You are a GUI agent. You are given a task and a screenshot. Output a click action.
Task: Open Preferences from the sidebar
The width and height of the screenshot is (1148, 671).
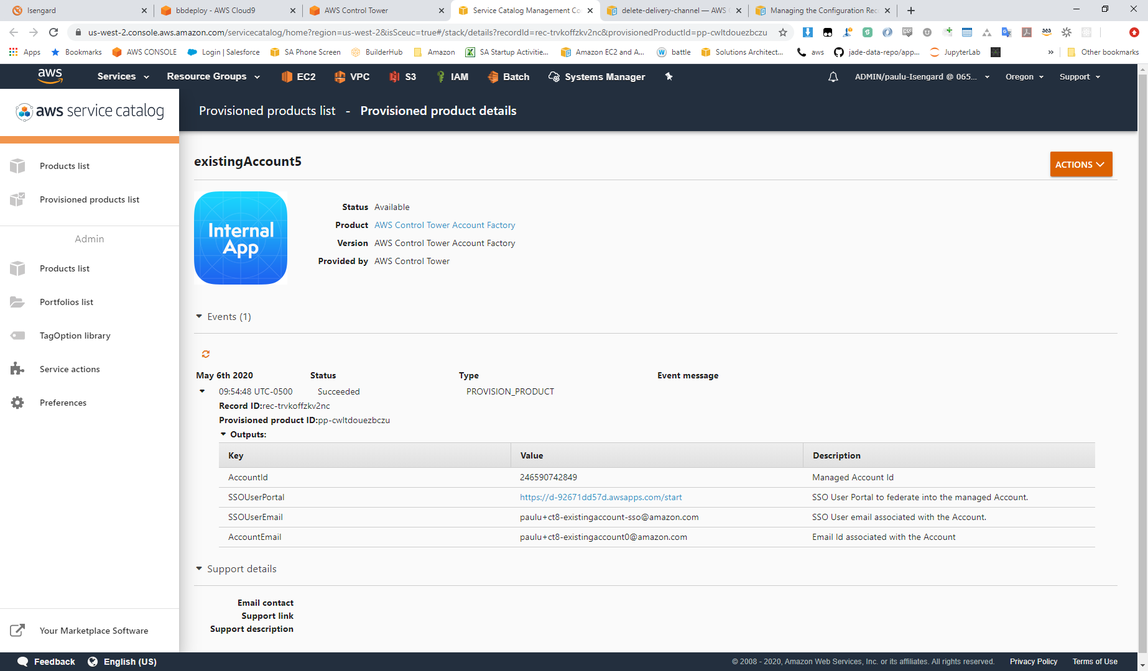63,403
